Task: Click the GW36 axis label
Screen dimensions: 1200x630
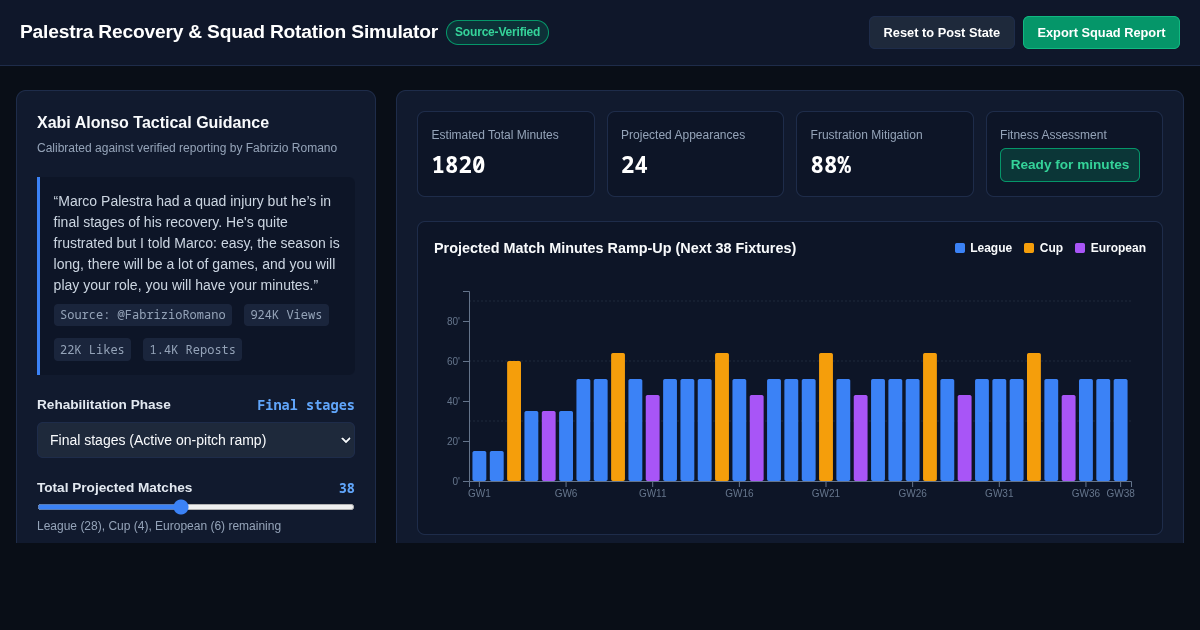Action: tap(1085, 493)
